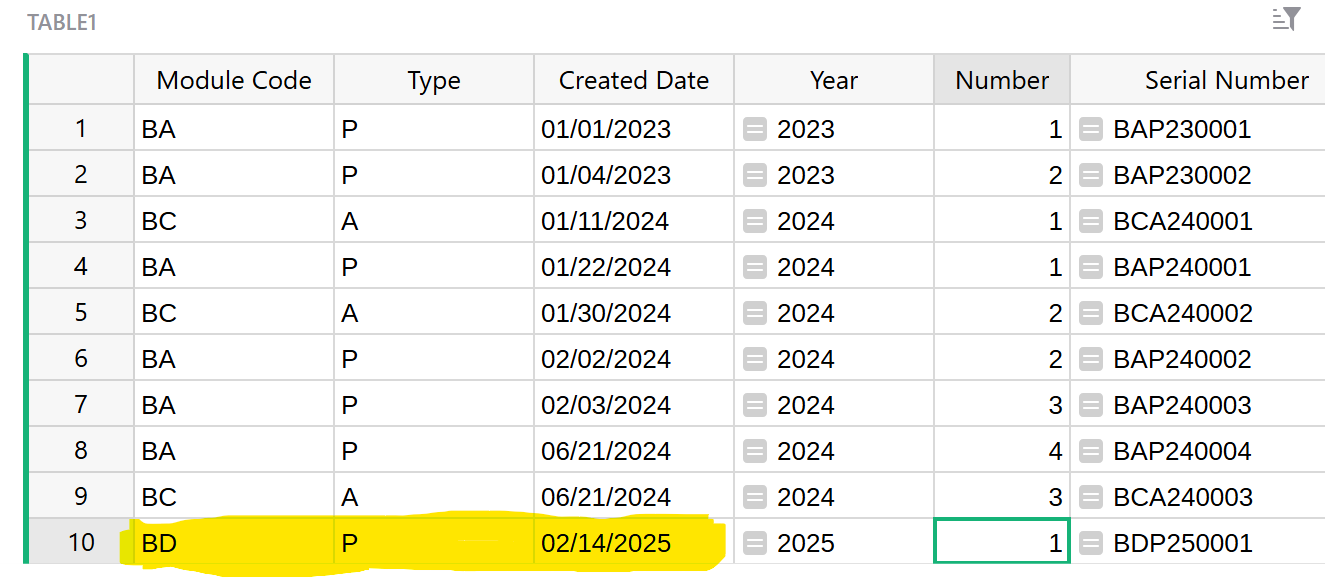Select row number 5 header
The width and height of the screenshot is (1325, 578).
(x=81, y=312)
